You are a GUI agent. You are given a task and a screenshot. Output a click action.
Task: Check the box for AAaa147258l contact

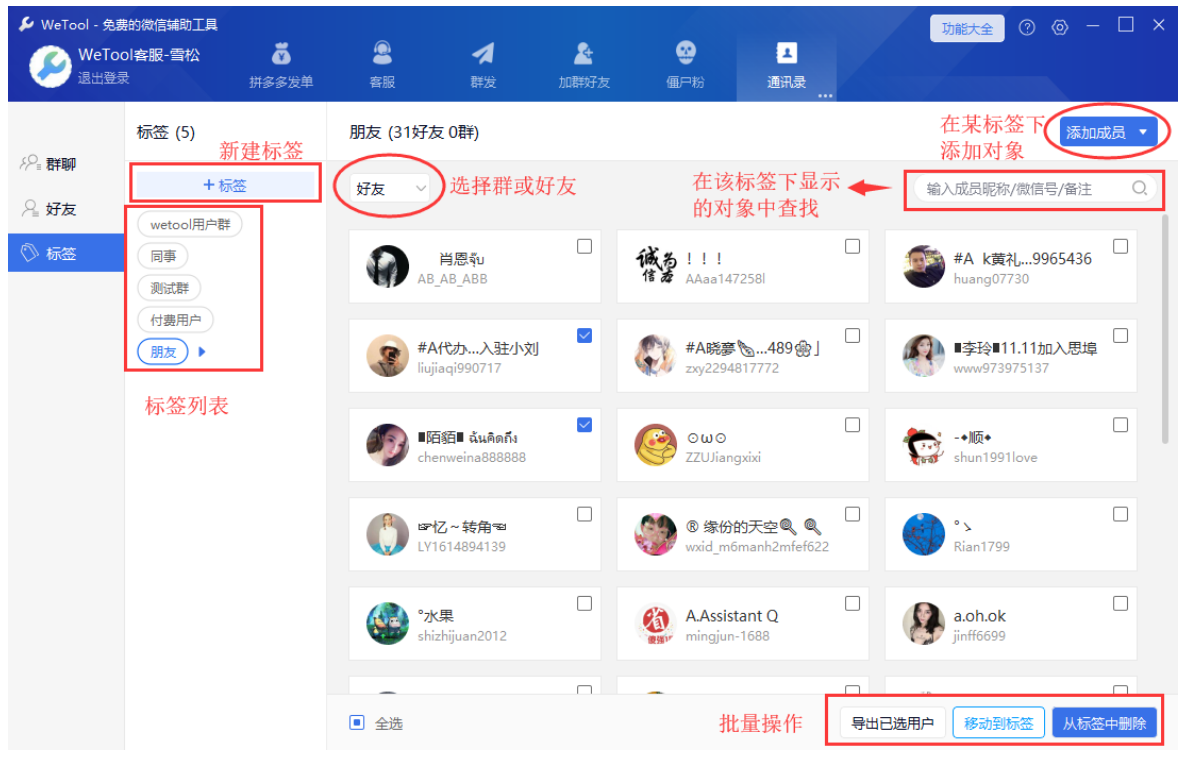[x=853, y=247]
